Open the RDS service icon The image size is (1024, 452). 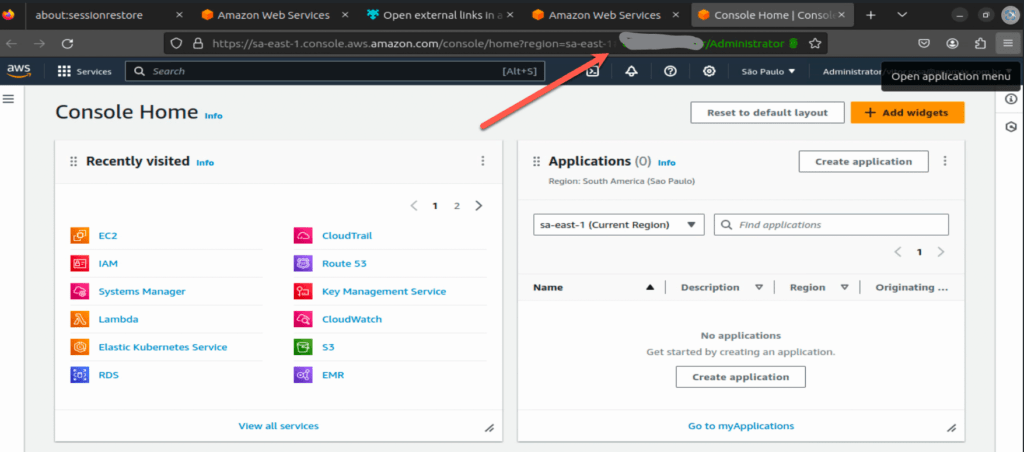[x=80, y=375]
